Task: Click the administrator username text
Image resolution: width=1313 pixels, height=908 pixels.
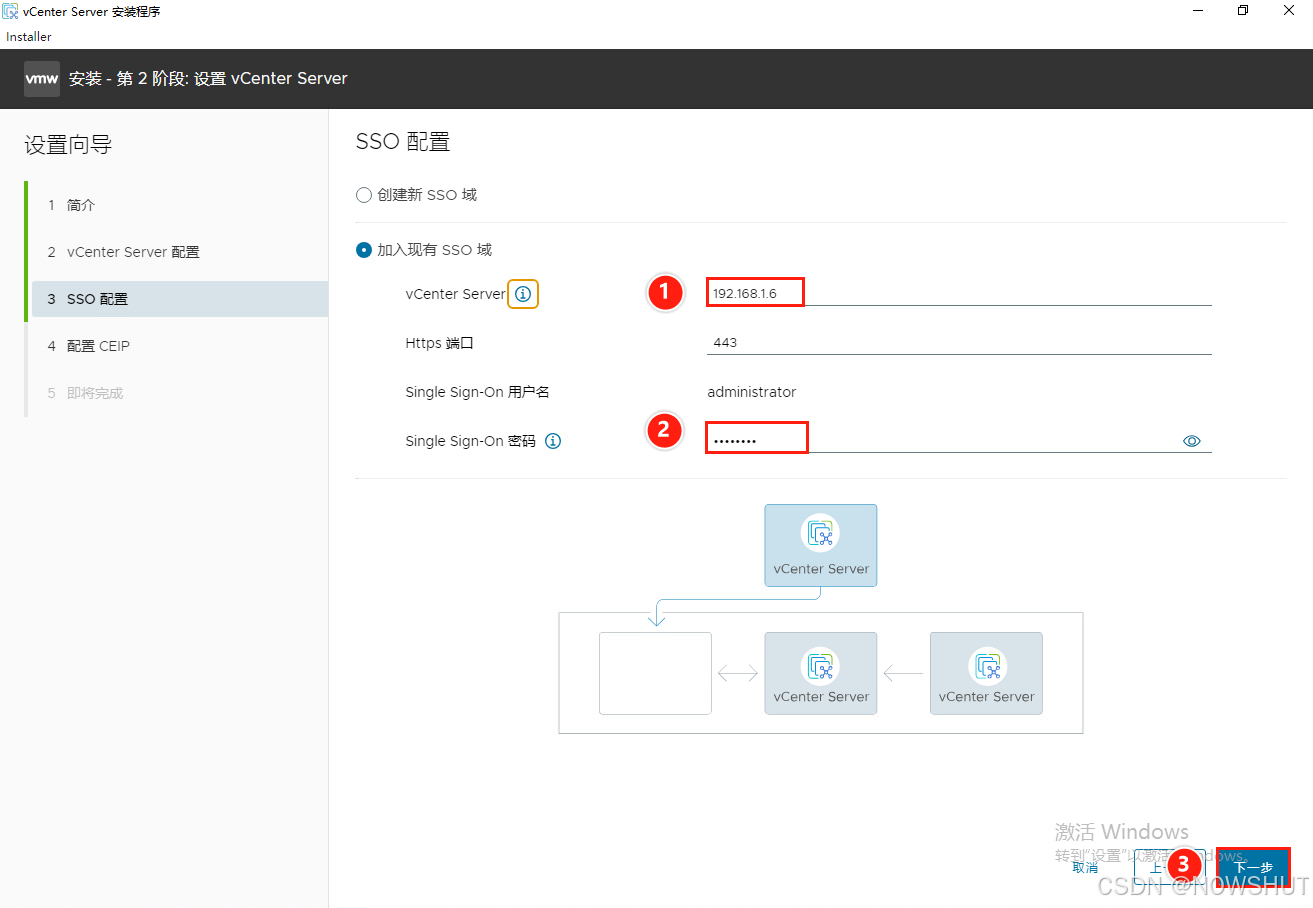Action: coord(752,392)
